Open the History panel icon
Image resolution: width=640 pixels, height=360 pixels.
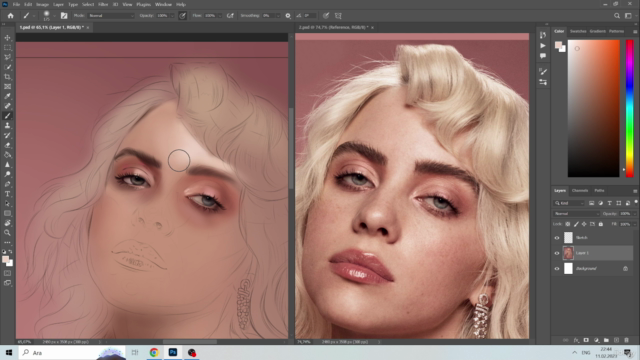point(542,35)
